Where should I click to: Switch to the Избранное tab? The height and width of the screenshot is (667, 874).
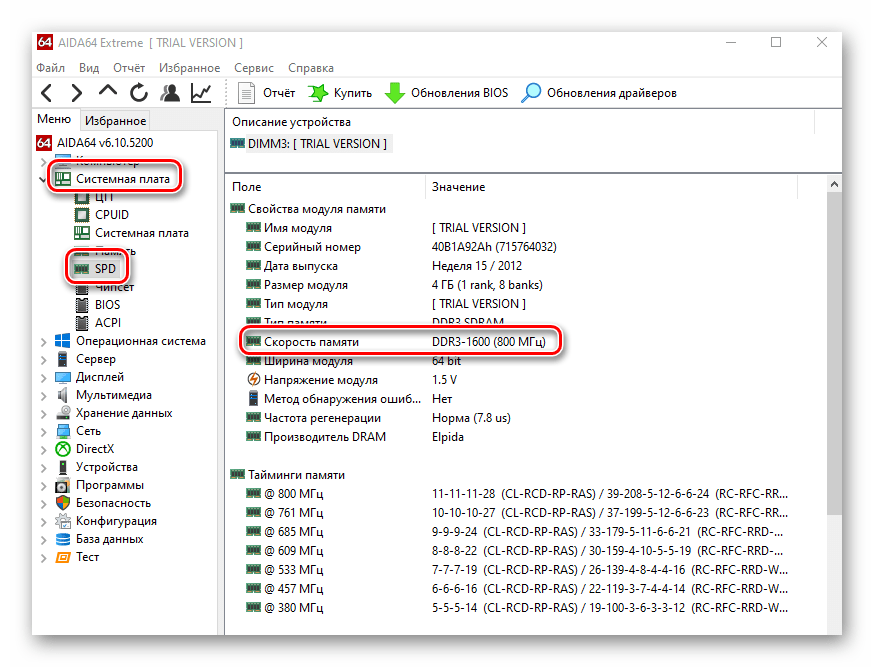[x=115, y=121]
